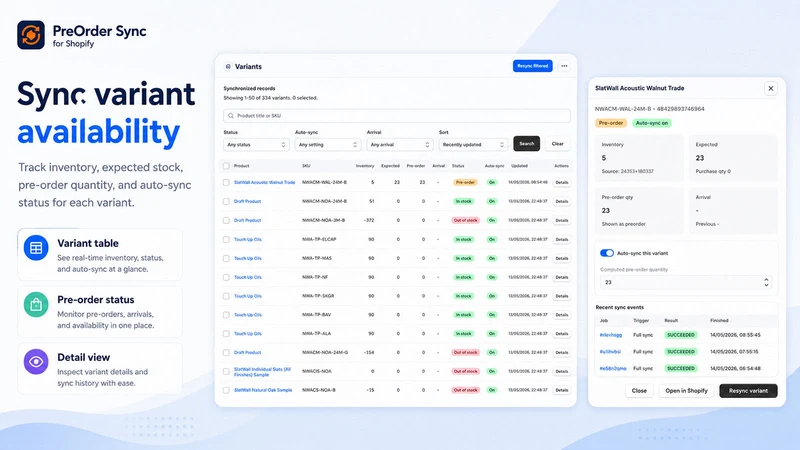Open sync job link finished at 08:55:45
The height and width of the screenshot is (450, 800).
click(x=611, y=335)
